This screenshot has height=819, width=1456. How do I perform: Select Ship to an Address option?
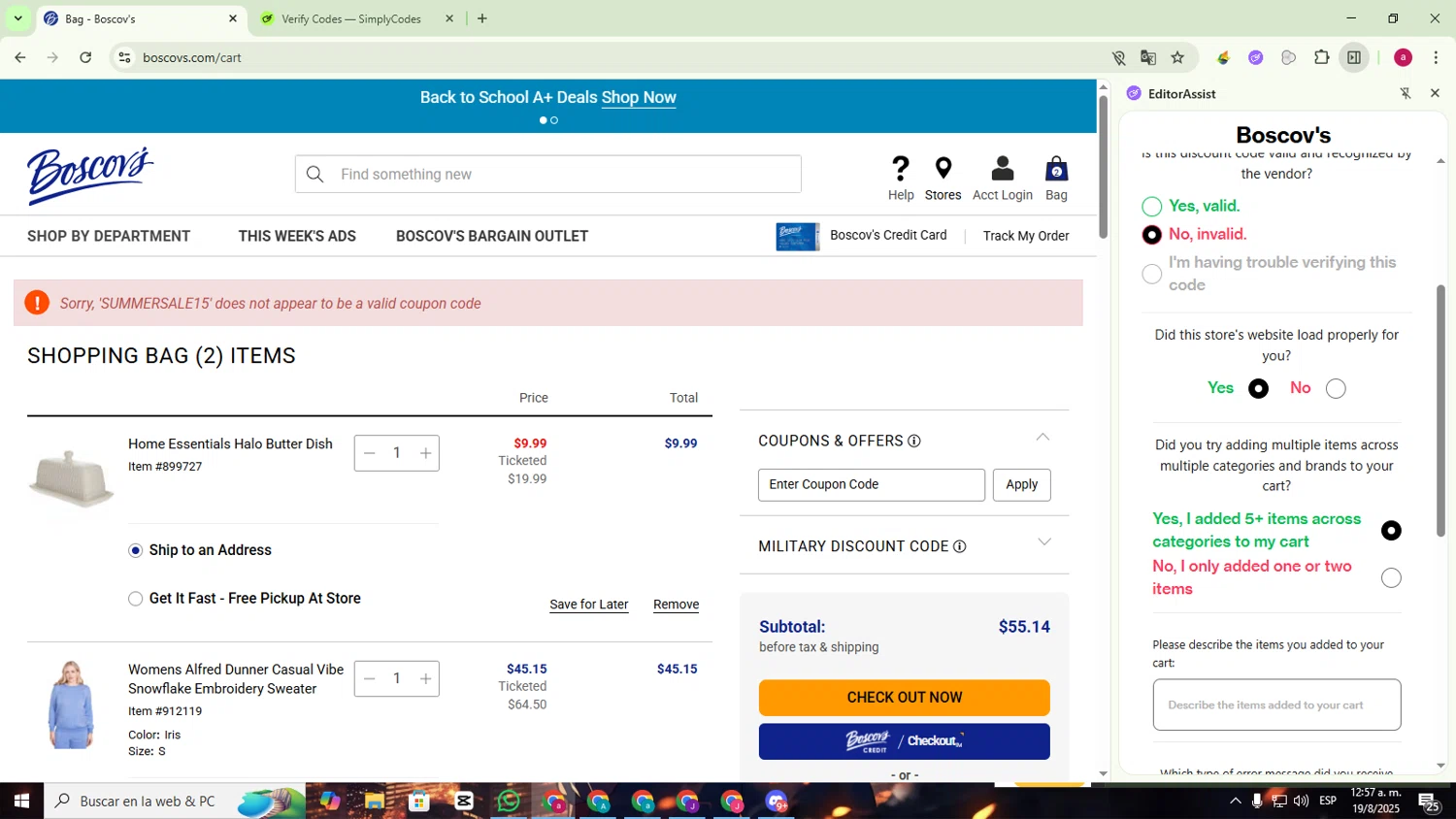(136, 550)
